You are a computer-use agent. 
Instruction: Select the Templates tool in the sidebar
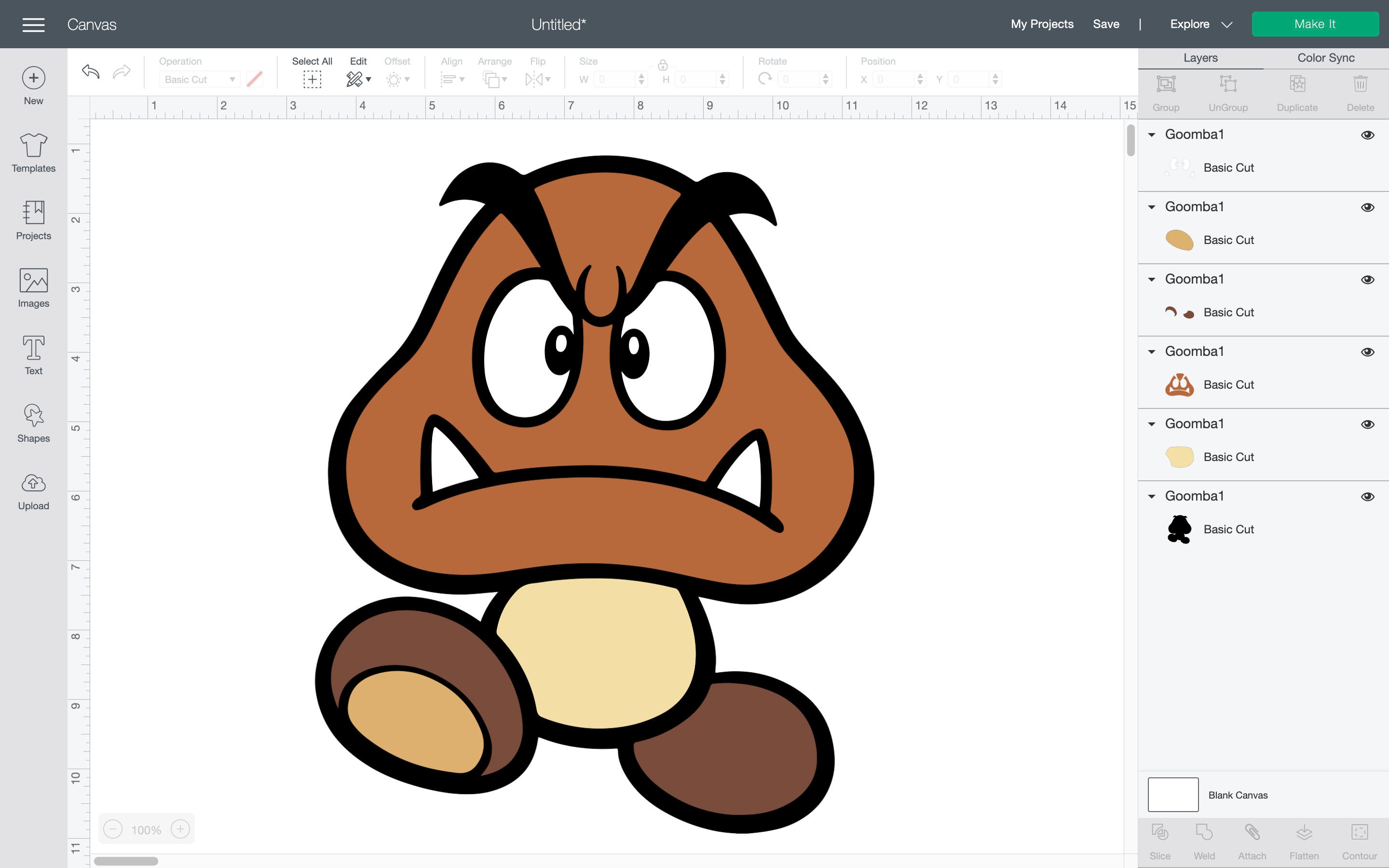click(33, 152)
